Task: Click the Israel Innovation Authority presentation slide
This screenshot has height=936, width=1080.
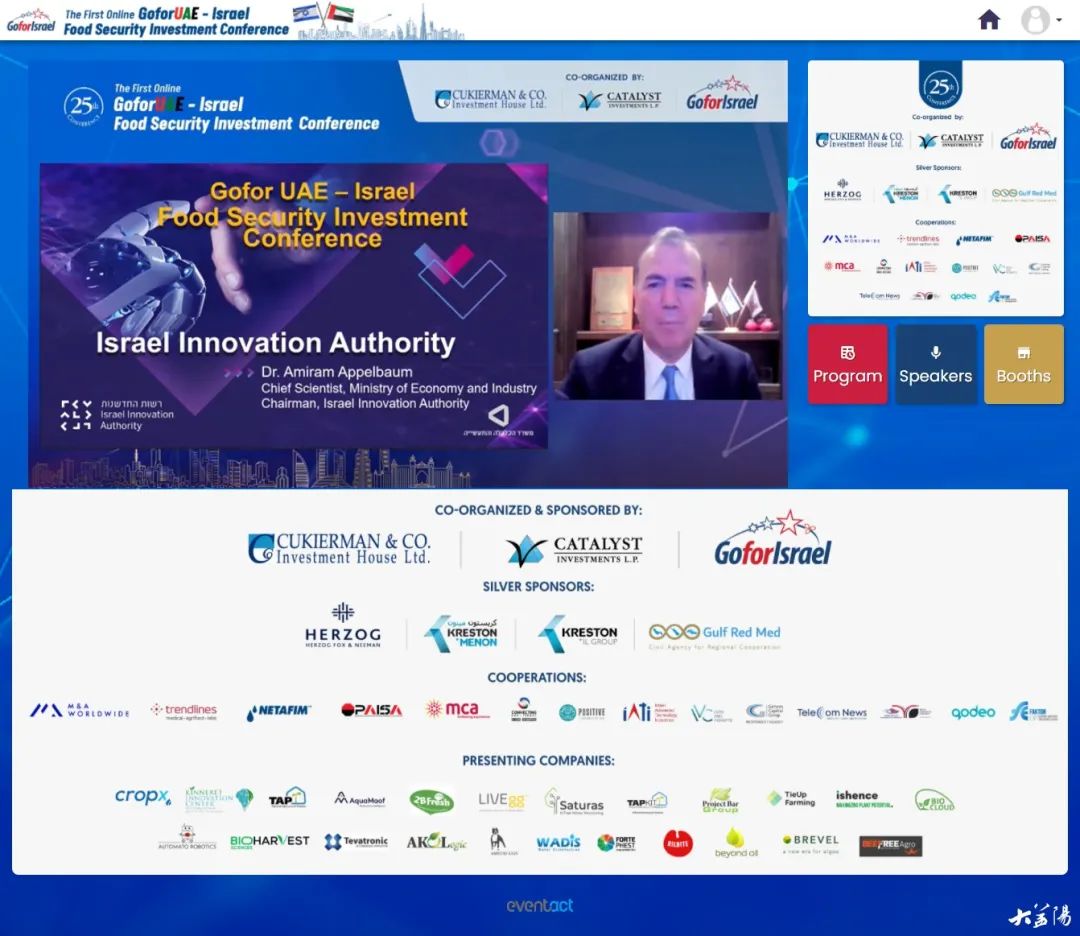Action: coord(294,306)
